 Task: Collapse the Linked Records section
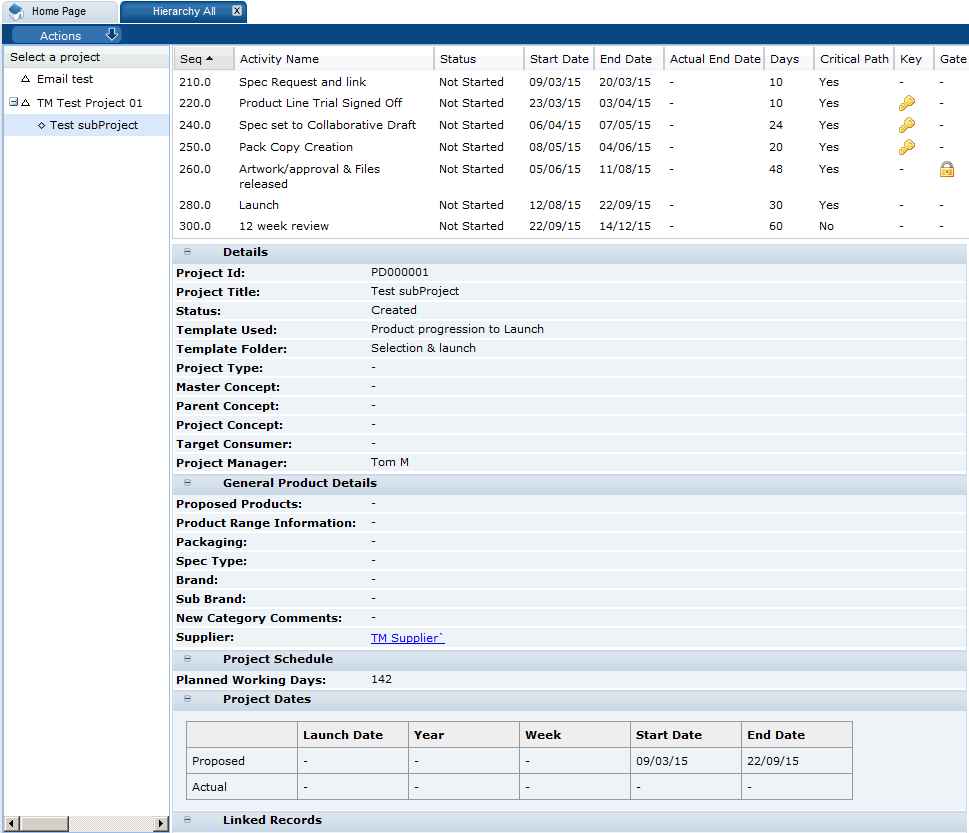tap(186, 819)
